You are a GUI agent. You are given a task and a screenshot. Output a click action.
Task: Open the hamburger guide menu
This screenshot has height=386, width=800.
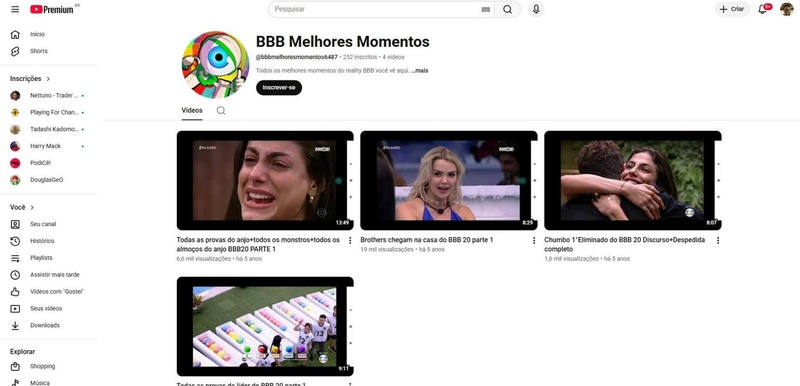(x=15, y=9)
